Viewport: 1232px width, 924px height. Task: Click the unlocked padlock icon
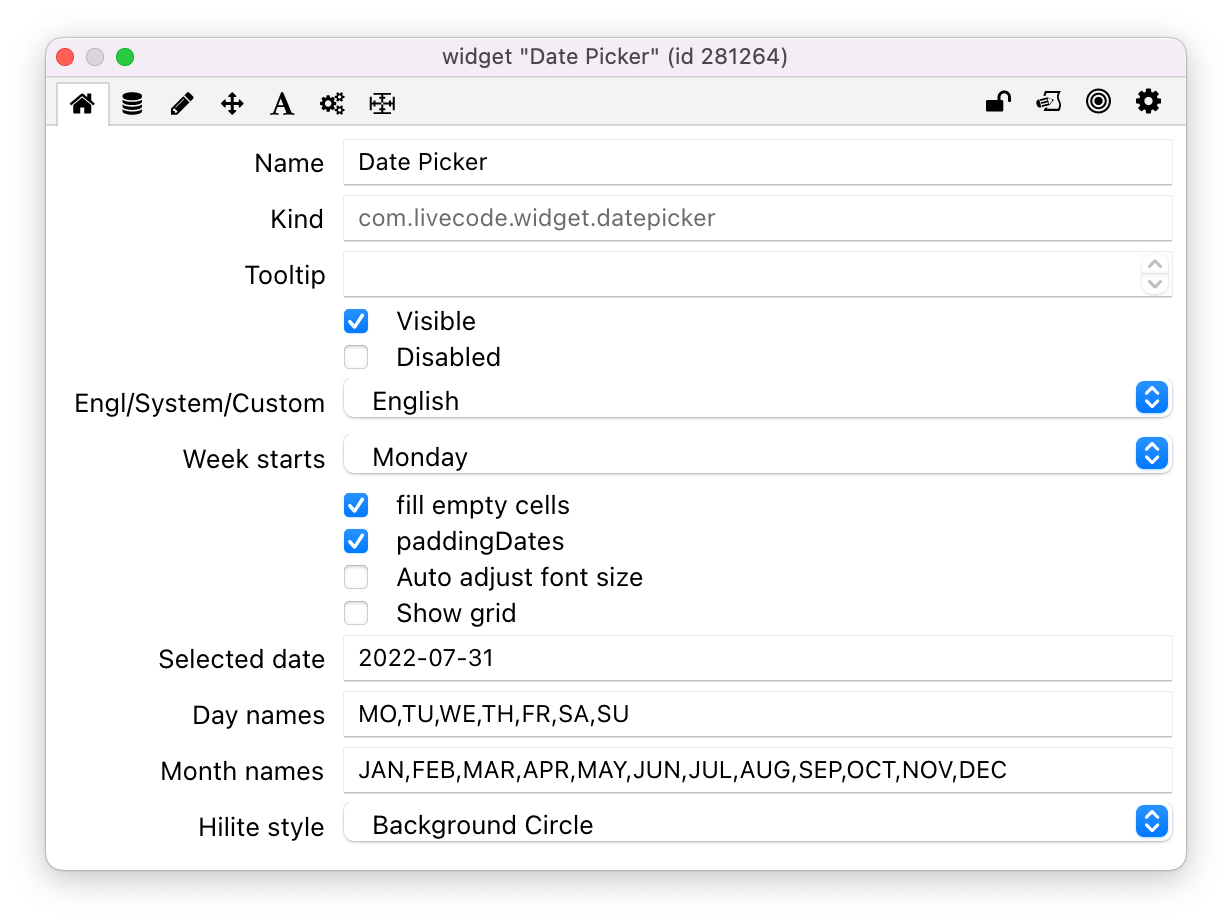998,102
